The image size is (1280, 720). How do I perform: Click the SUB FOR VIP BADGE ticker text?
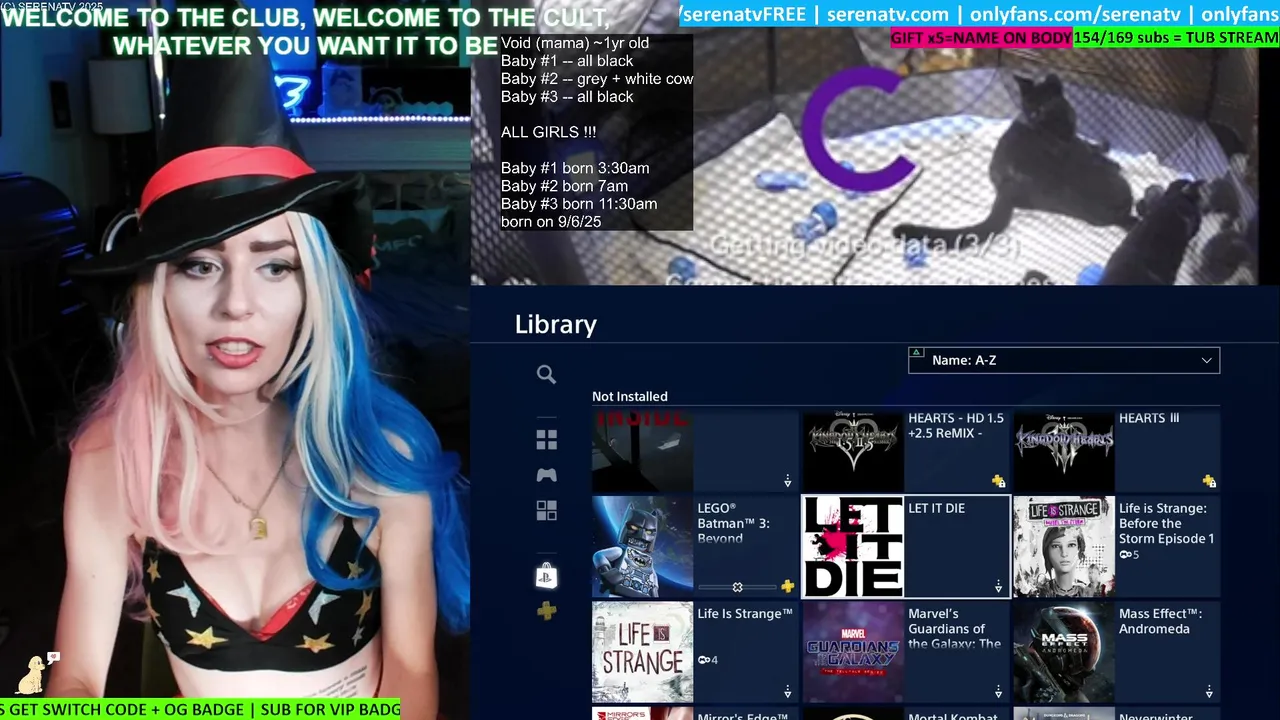tap(330, 709)
